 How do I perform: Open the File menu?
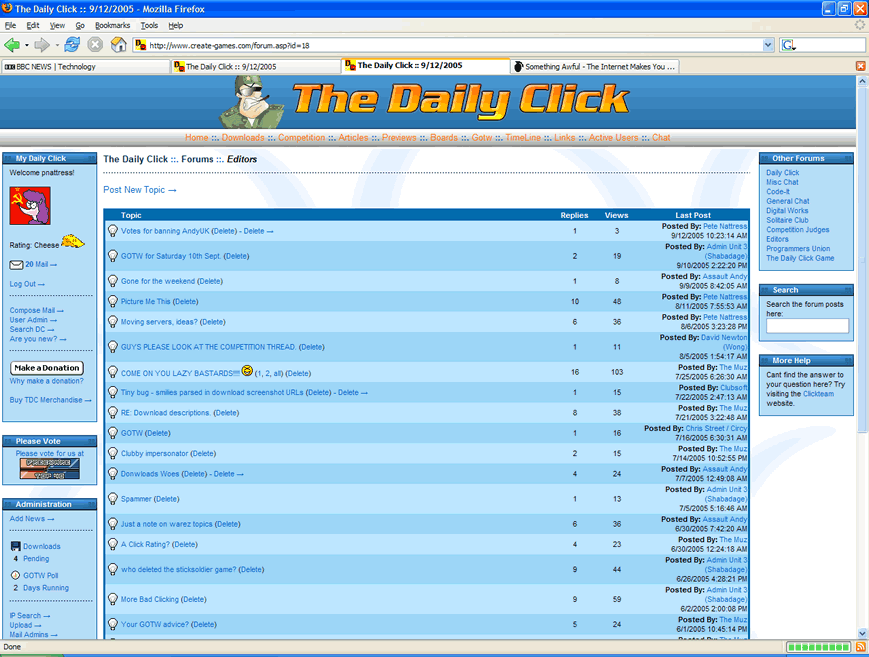coord(10,26)
